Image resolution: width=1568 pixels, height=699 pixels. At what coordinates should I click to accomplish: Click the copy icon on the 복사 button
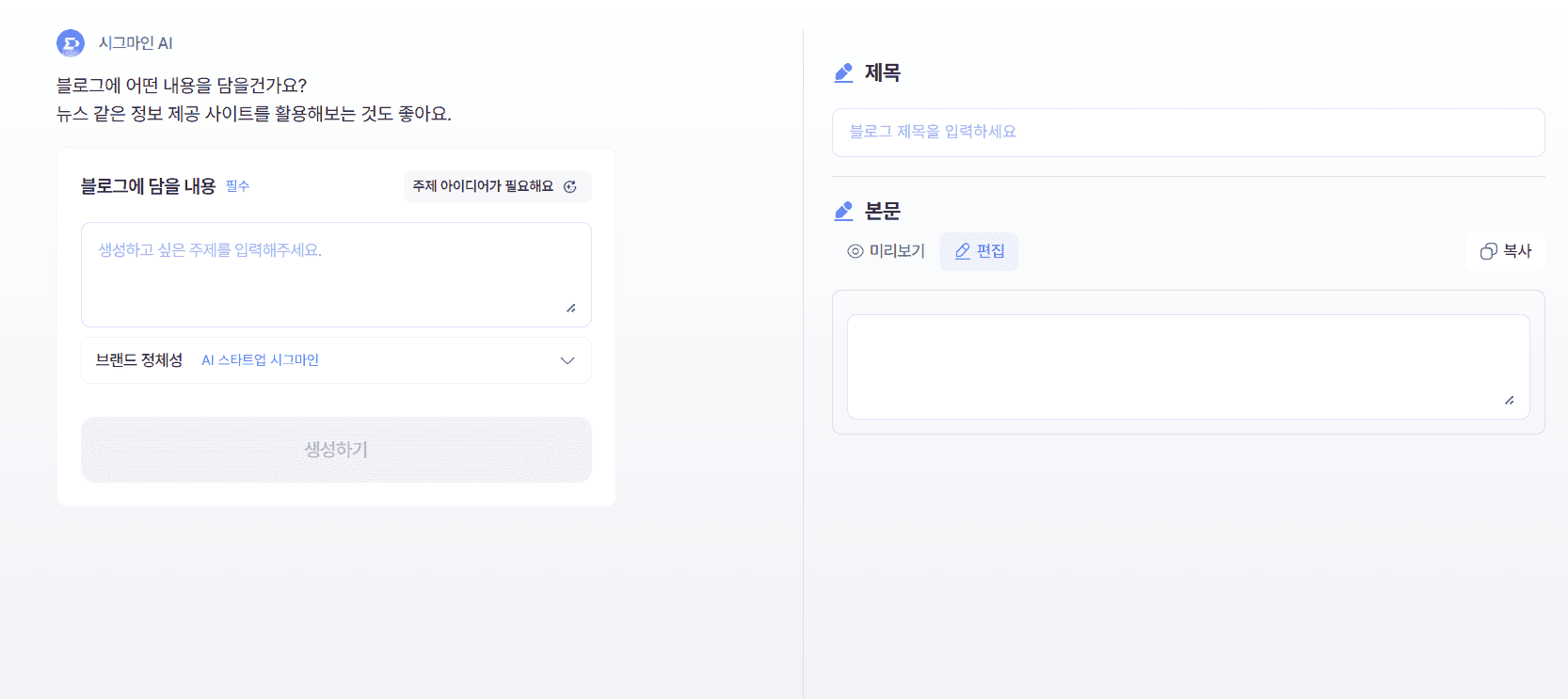pyautogui.click(x=1487, y=251)
